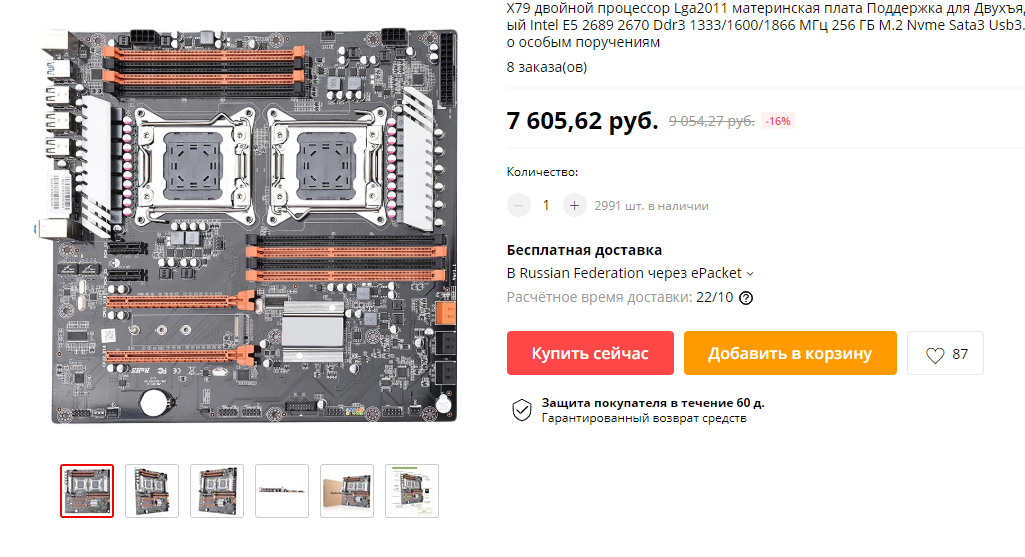The image size is (1025, 557).
Task: Decrease quantity with the minus button
Action: coord(518,205)
